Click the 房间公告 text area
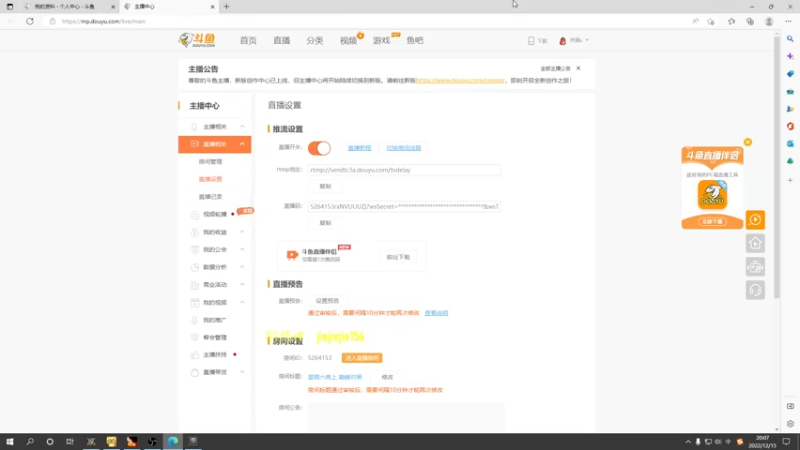 pos(406,417)
